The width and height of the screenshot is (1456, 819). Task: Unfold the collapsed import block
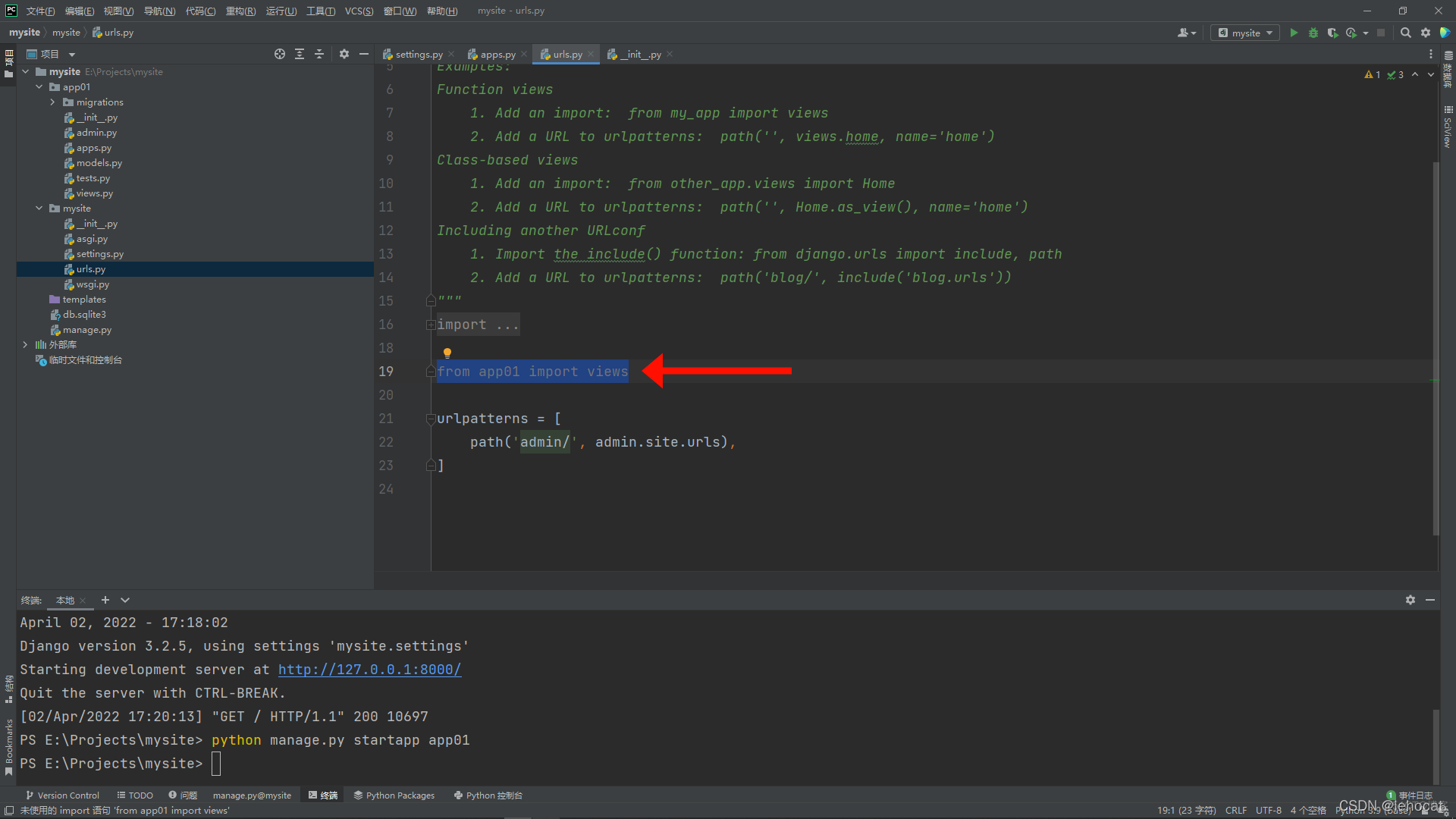(431, 325)
